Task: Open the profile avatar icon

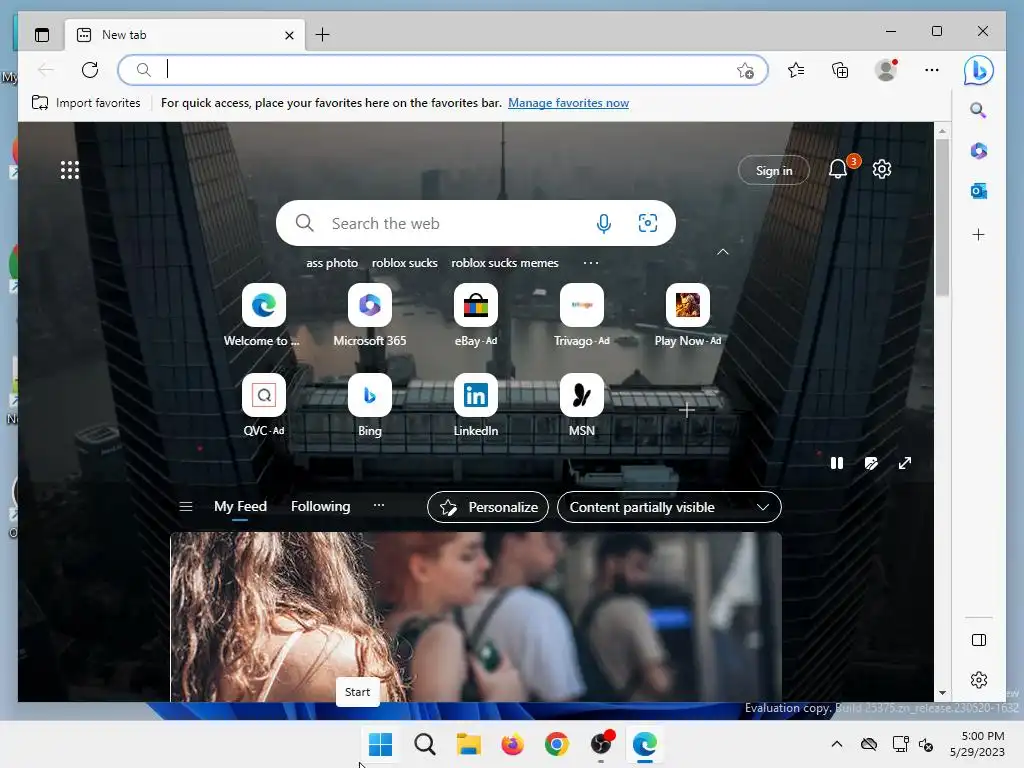Action: (x=886, y=70)
